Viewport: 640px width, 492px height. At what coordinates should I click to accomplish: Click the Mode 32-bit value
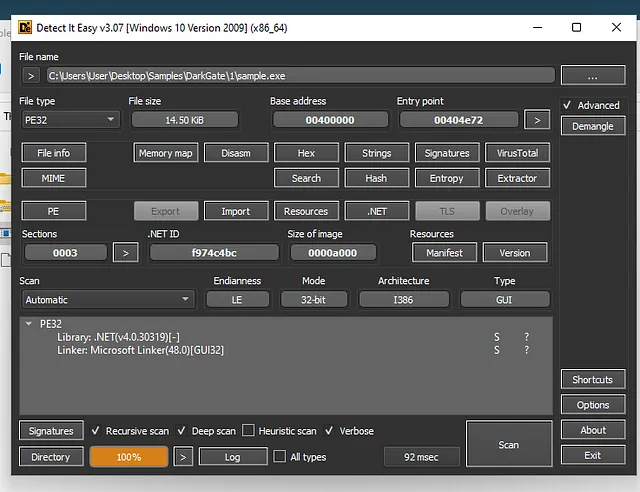pos(313,300)
